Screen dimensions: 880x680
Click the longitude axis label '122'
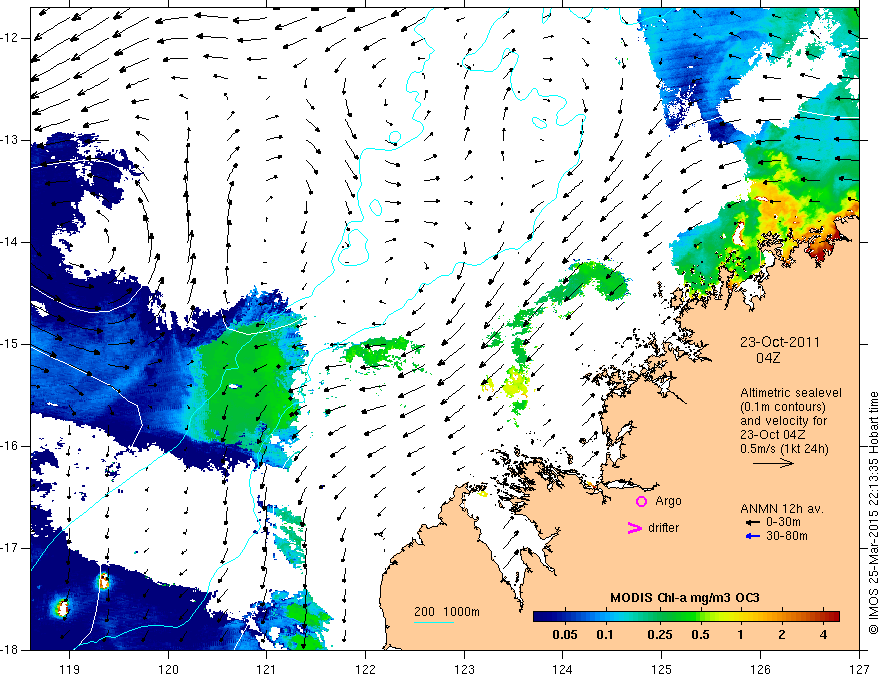click(366, 669)
